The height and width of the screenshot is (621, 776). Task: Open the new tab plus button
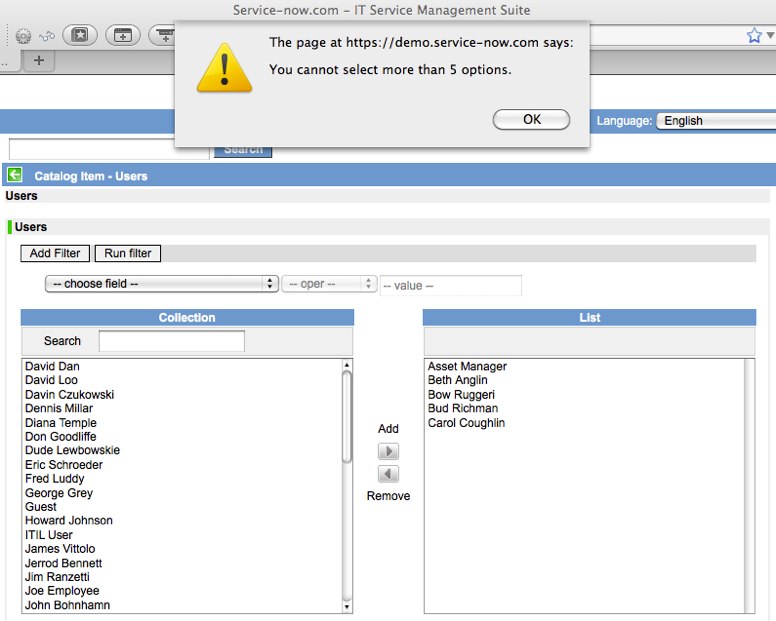pos(39,60)
